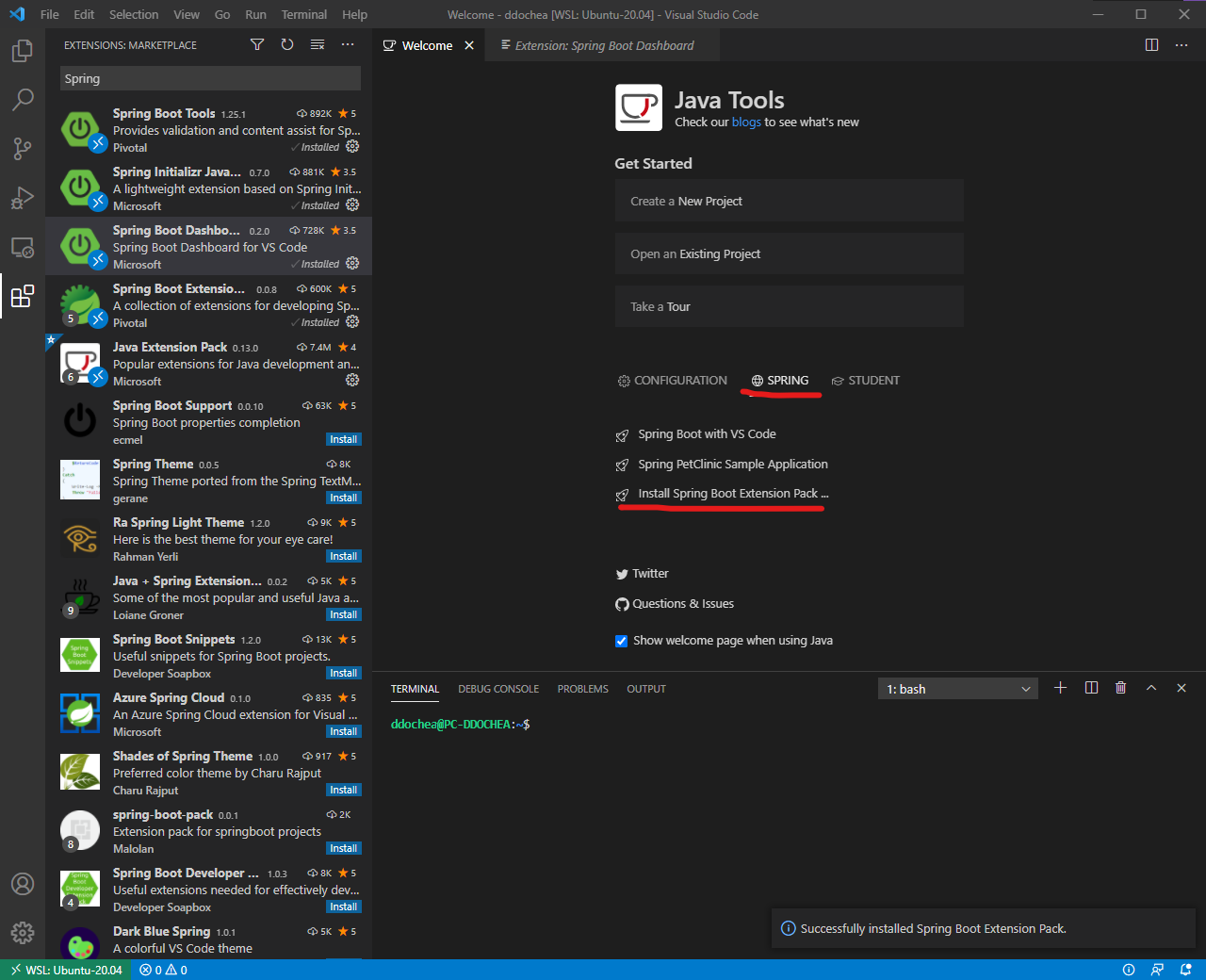
Task: Select the STUDENT tab in Java Tools
Action: coord(865,381)
